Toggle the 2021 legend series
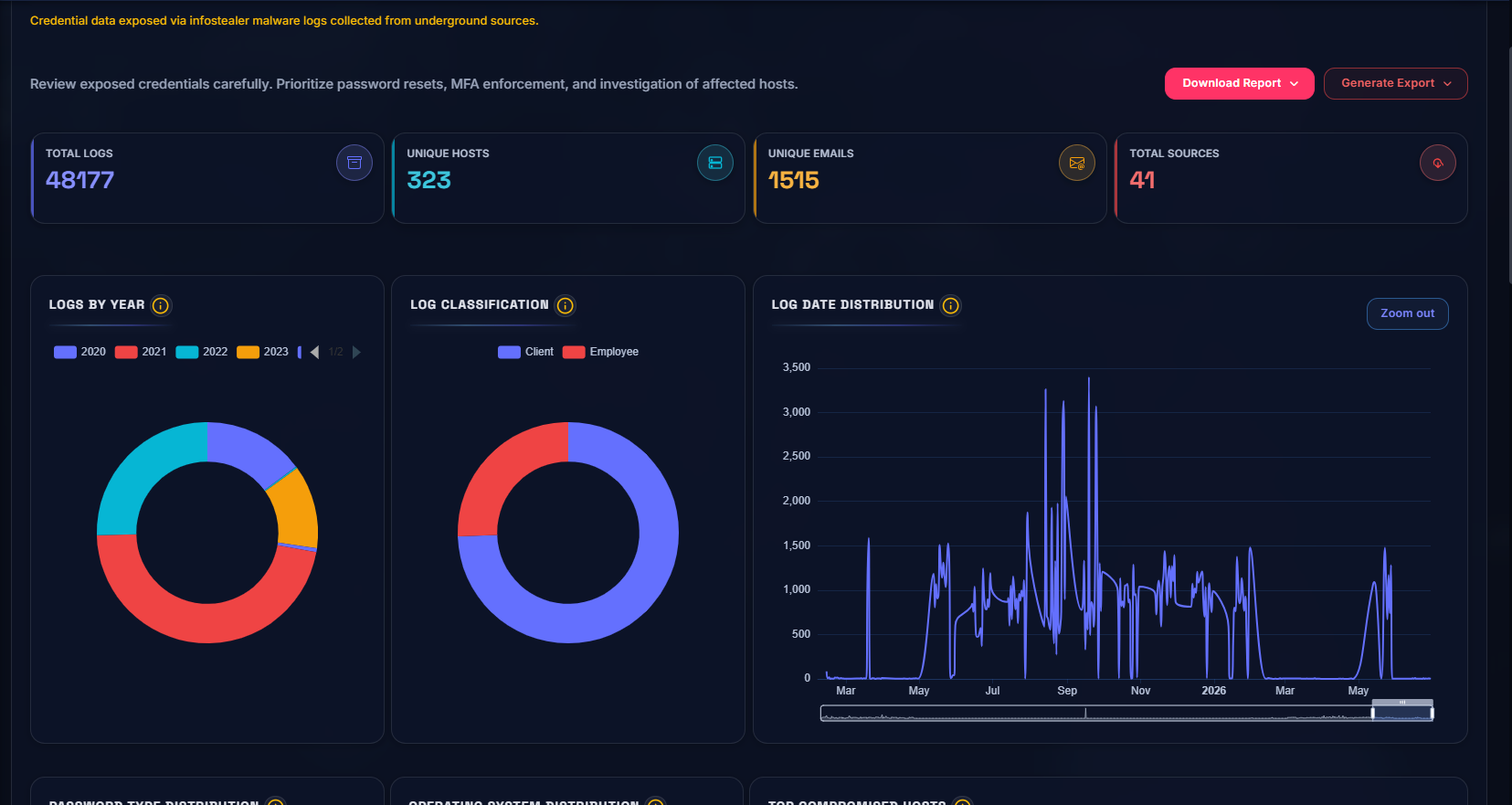 tap(141, 352)
